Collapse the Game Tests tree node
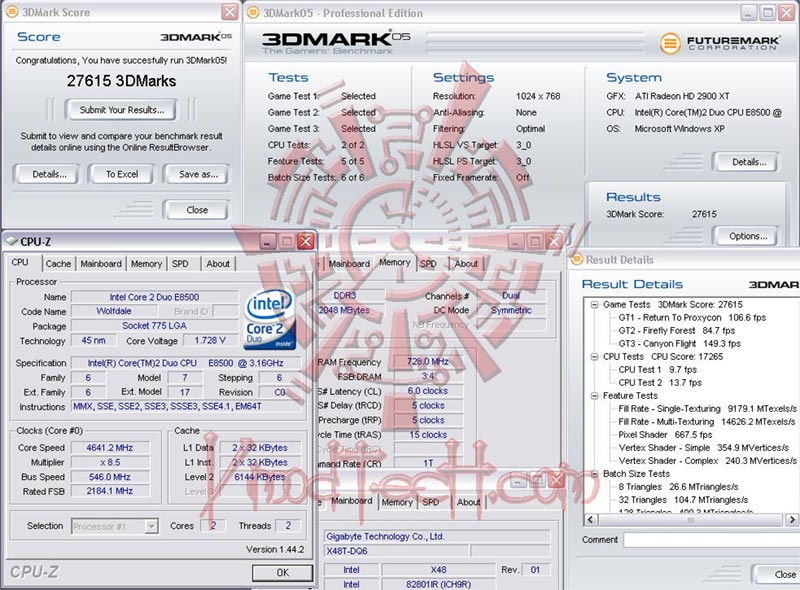The height and width of the screenshot is (590, 800). [594, 305]
